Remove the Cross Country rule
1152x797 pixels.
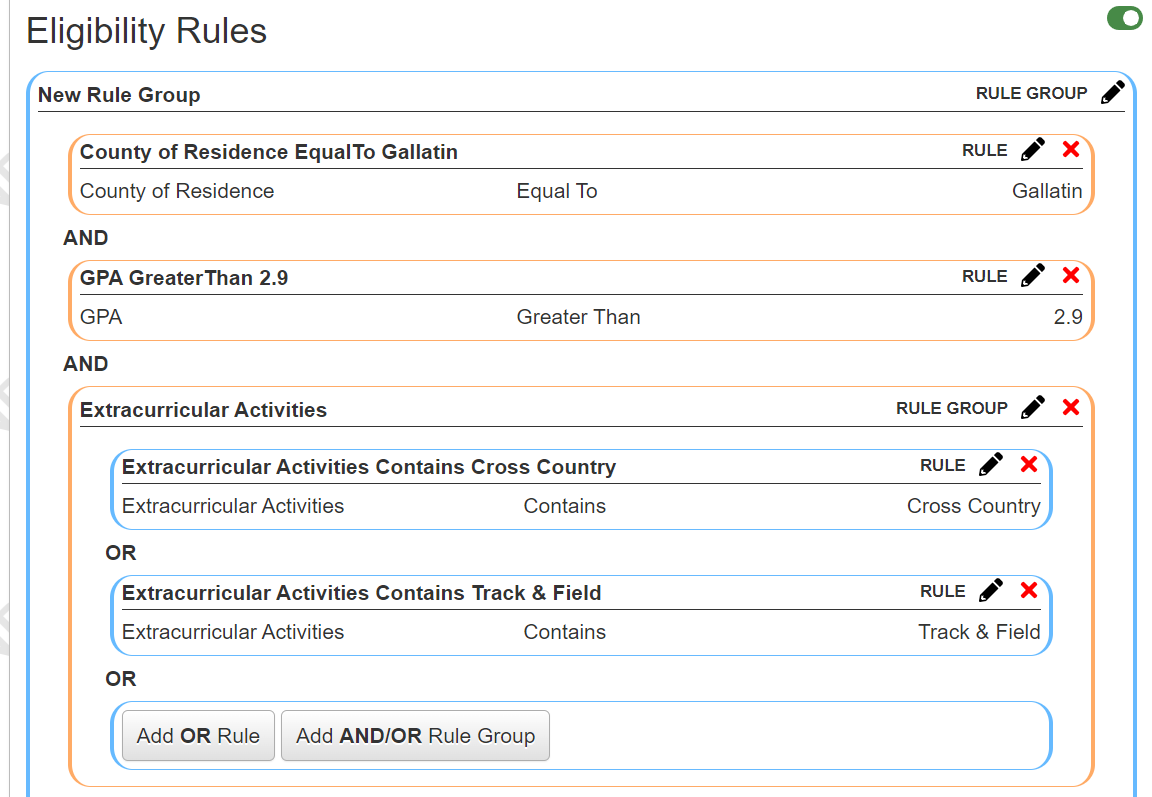[x=1029, y=464]
